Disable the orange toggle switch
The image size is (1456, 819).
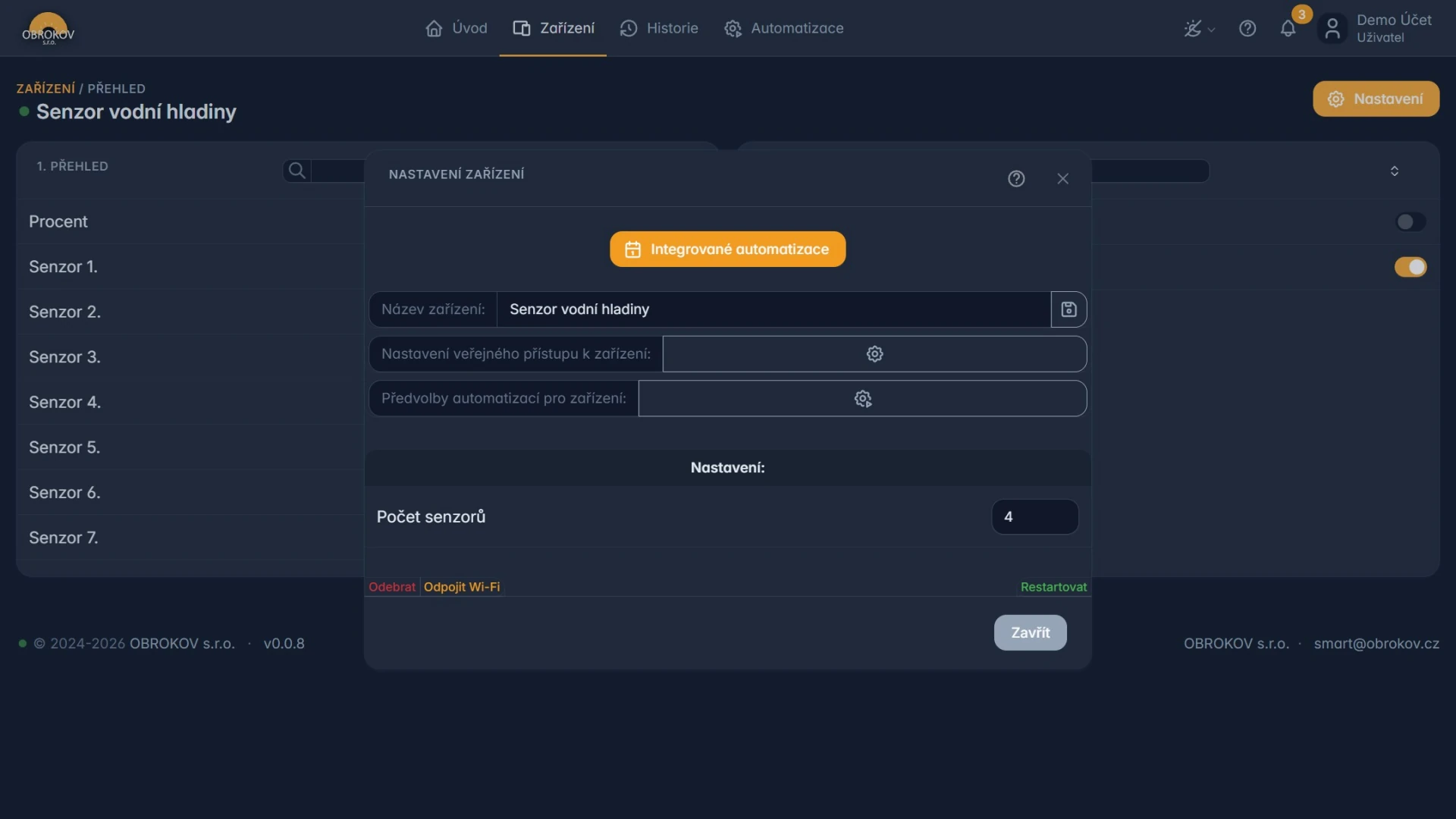(x=1410, y=267)
